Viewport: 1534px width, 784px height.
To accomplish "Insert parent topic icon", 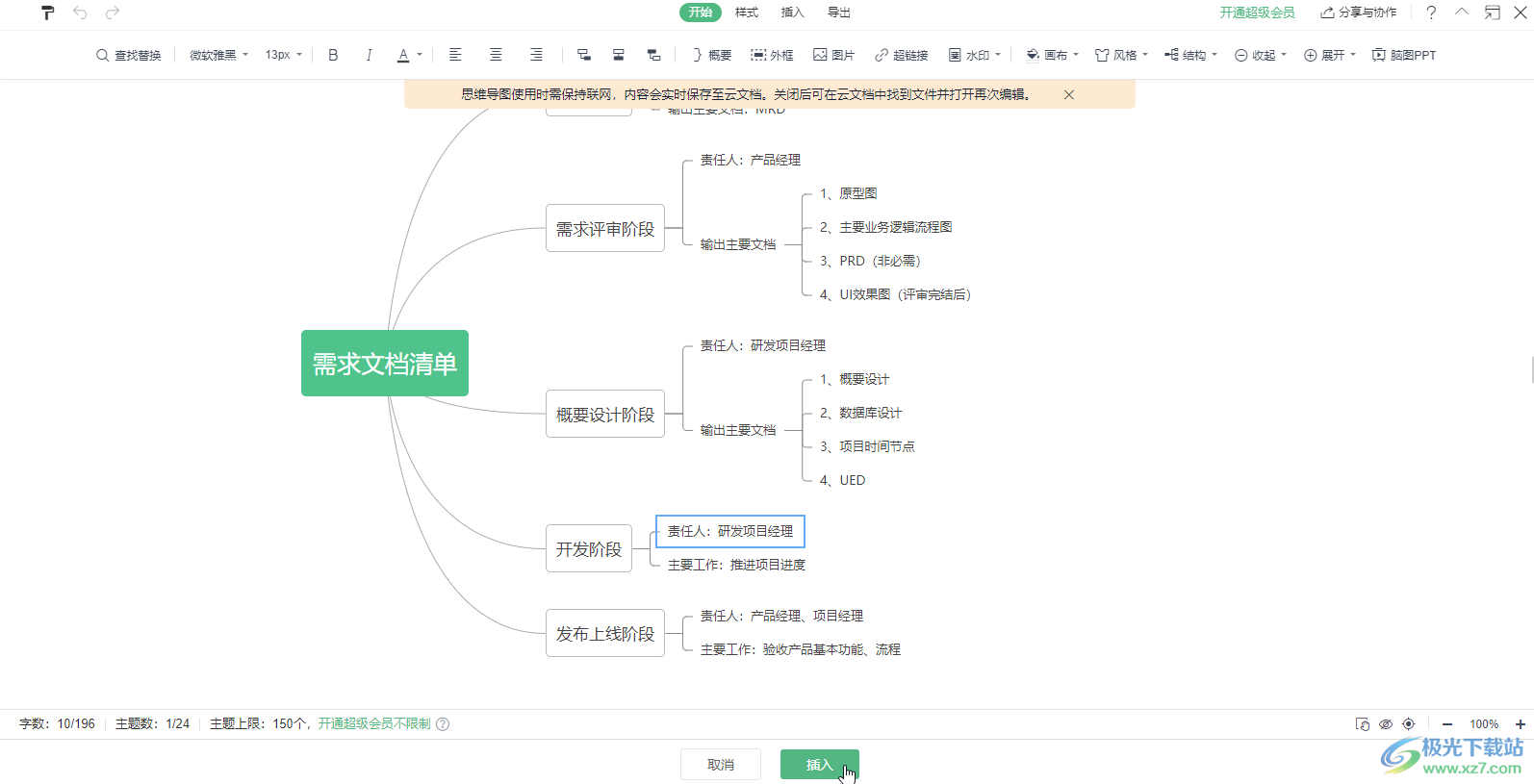I will 653,55.
